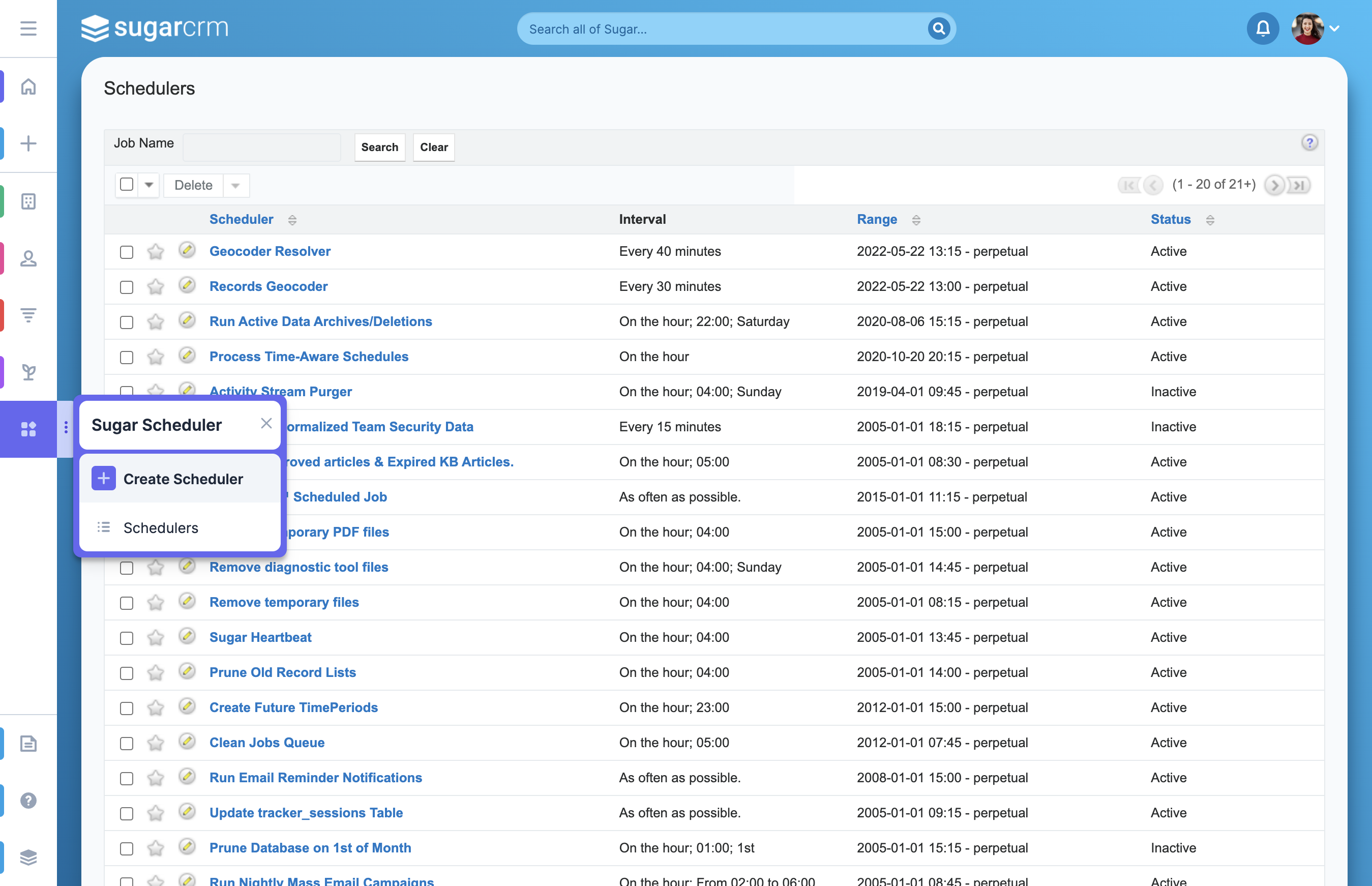Go to Home via sidebar icon
The width and height of the screenshot is (1372, 886).
pos(28,86)
